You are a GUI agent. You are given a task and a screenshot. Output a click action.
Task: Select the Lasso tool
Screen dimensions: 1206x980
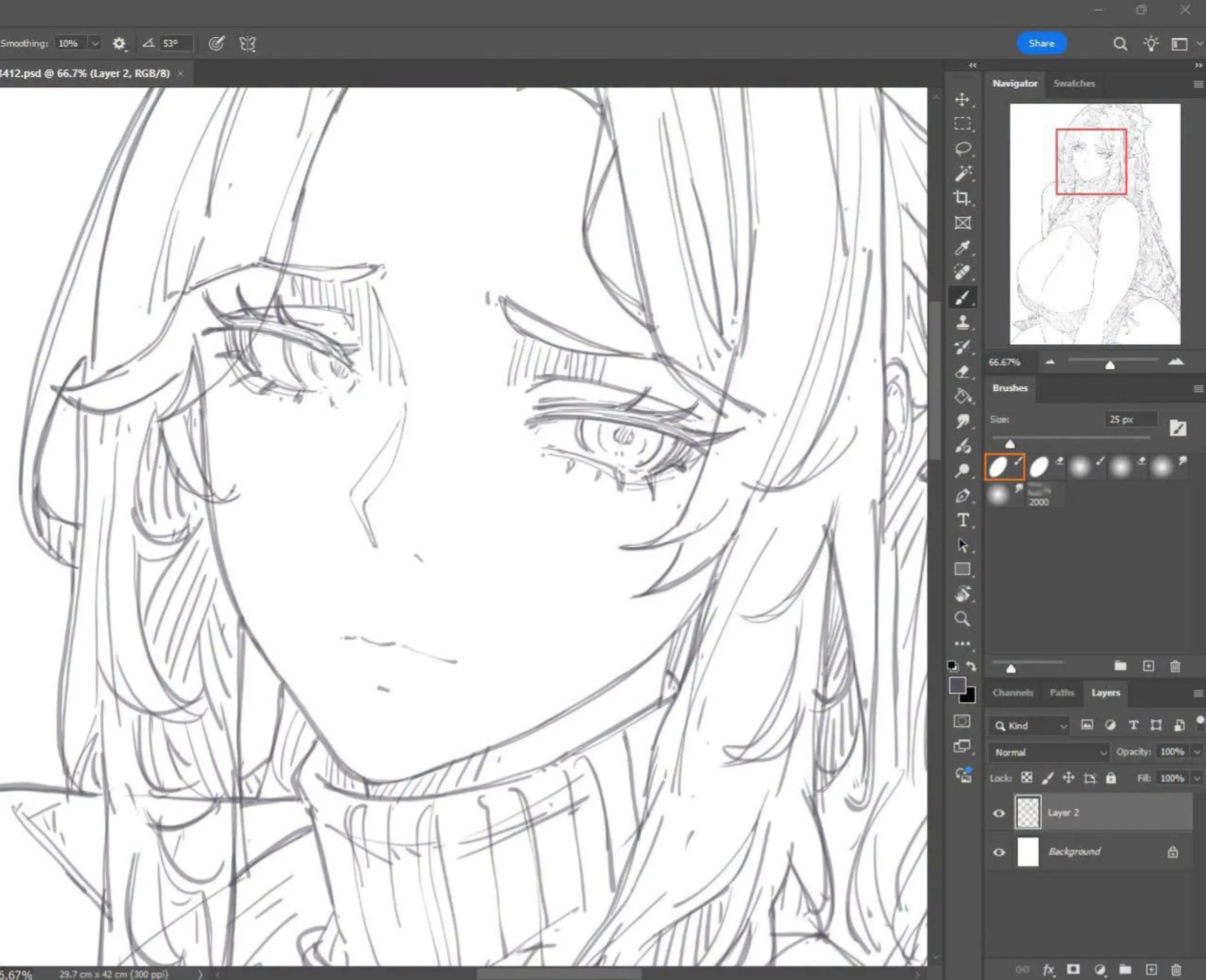click(x=963, y=149)
